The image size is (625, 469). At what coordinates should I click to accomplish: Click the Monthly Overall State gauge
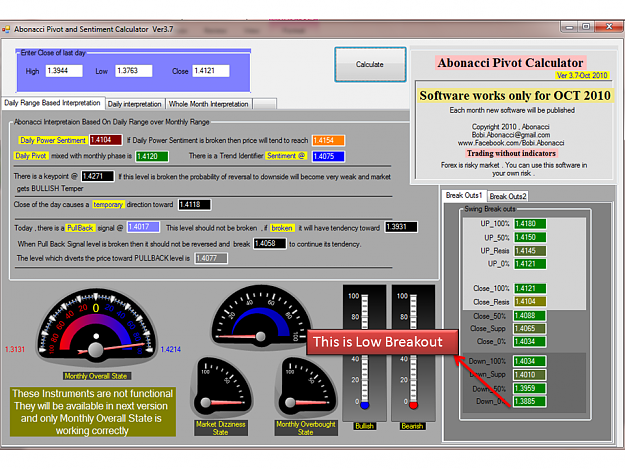pyautogui.click(x=96, y=326)
